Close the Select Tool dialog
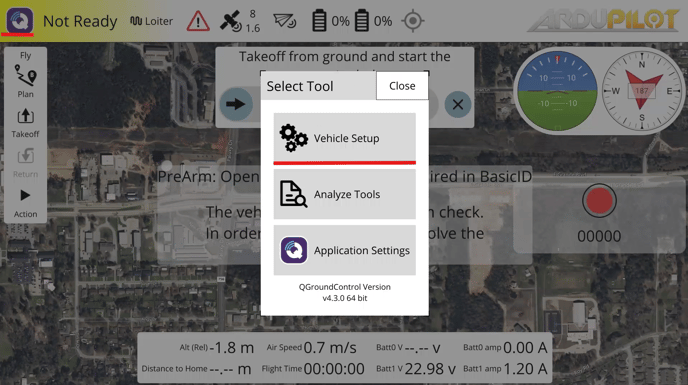 [402, 86]
